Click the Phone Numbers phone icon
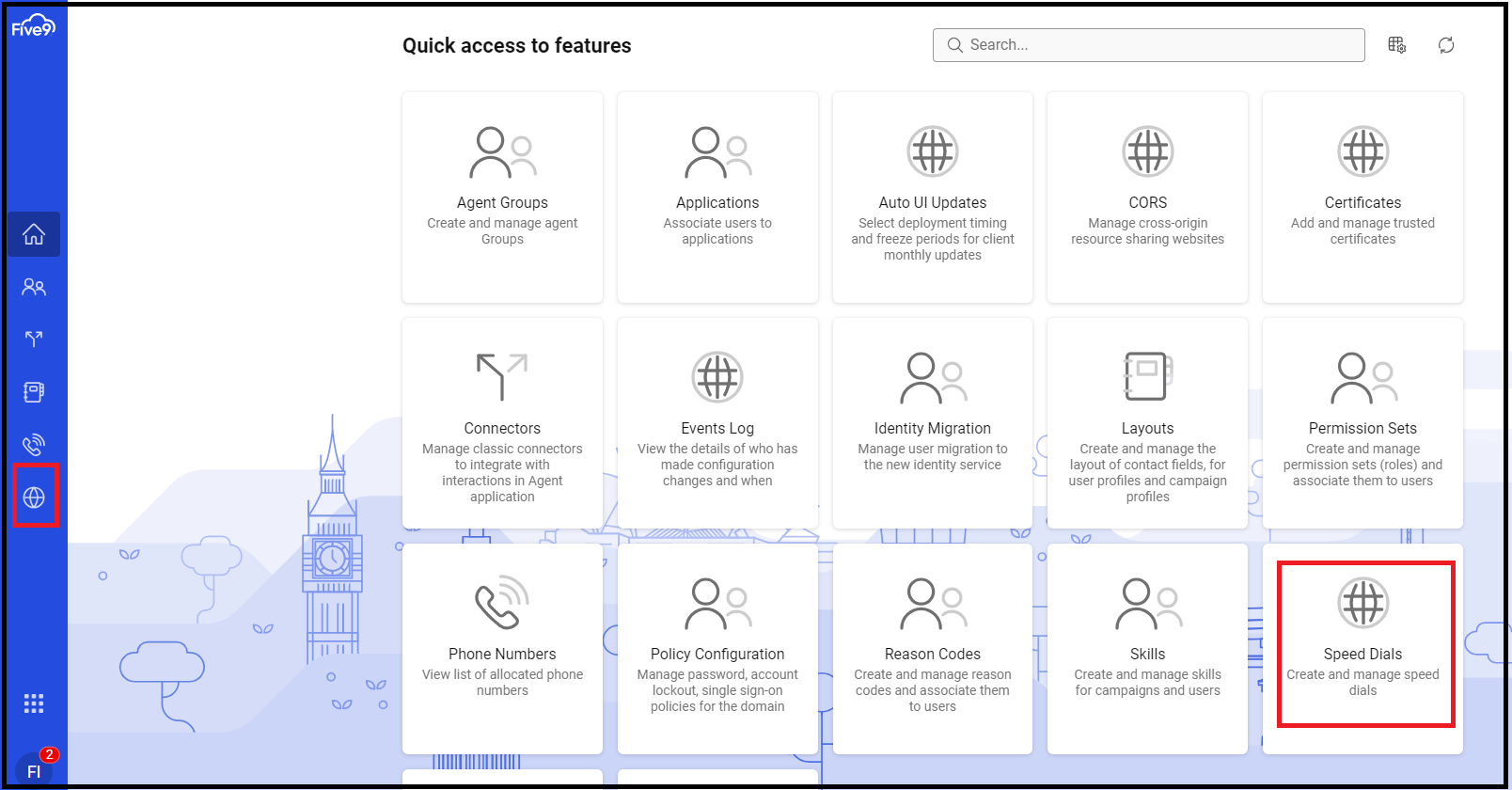The image size is (1512, 790). (502, 603)
